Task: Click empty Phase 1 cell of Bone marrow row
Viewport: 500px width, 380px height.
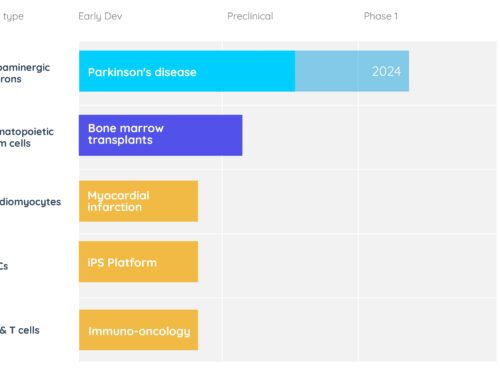Action: pos(427,138)
